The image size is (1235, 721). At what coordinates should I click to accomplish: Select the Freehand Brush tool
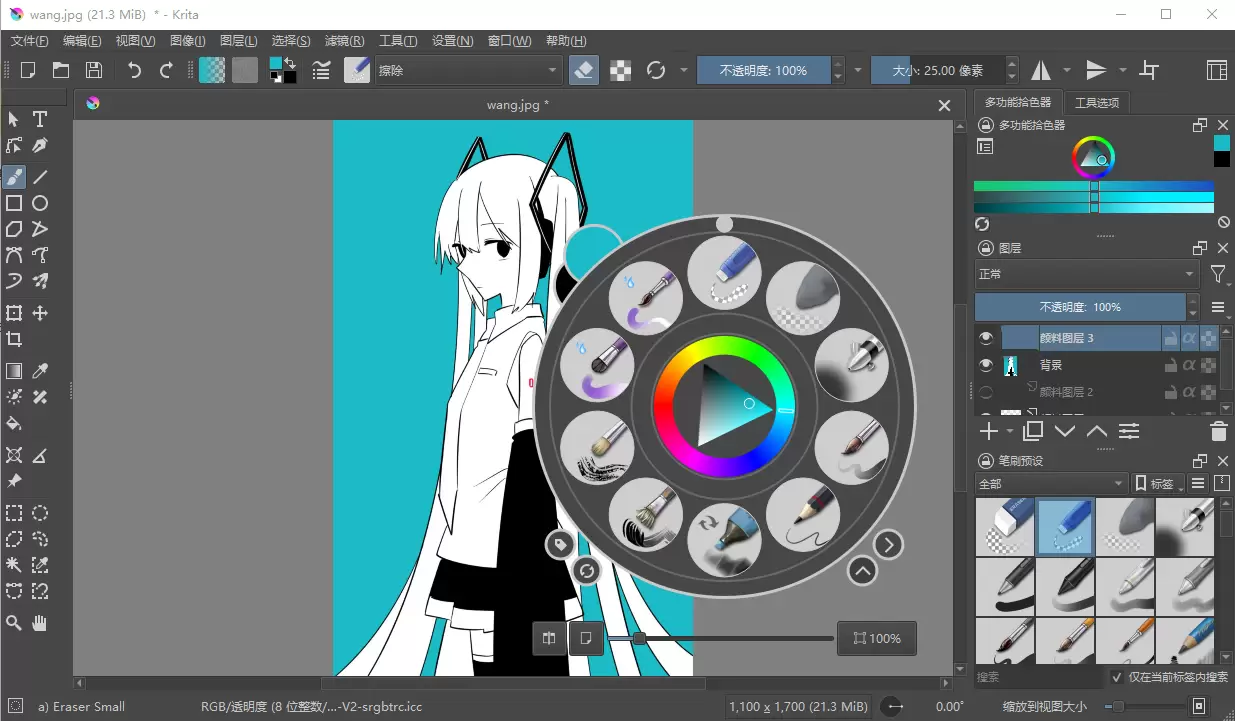click(x=14, y=177)
